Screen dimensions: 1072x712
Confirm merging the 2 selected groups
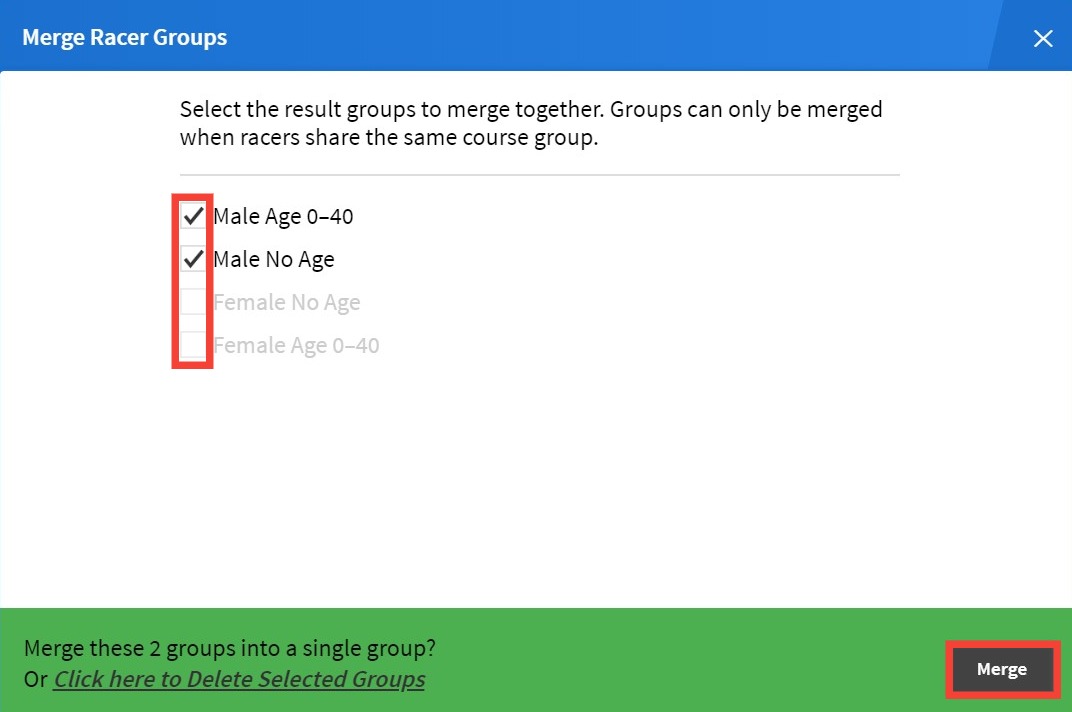pyautogui.click(x=1001, y=669)
